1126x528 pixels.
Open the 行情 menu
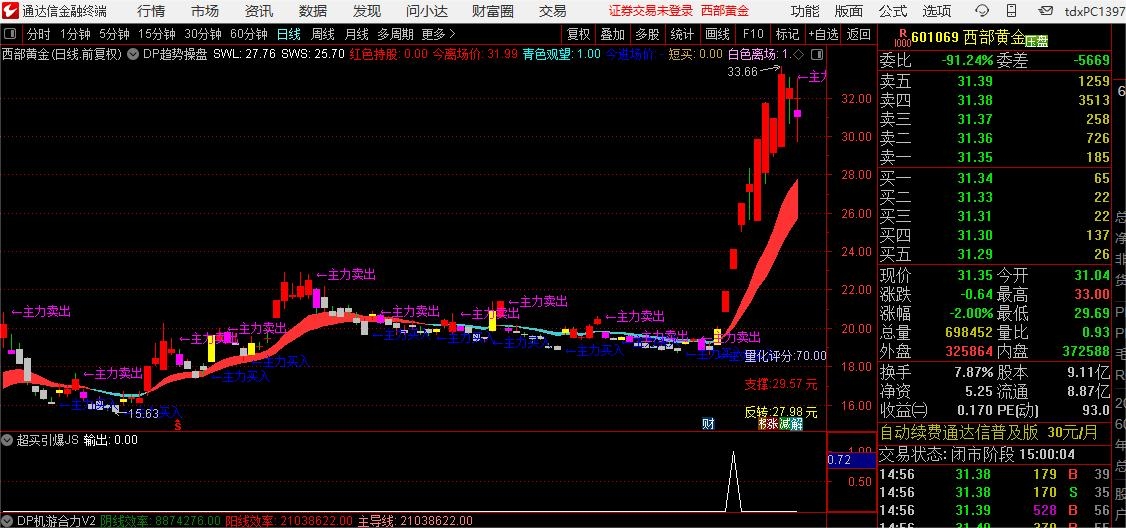click(150, 11)
